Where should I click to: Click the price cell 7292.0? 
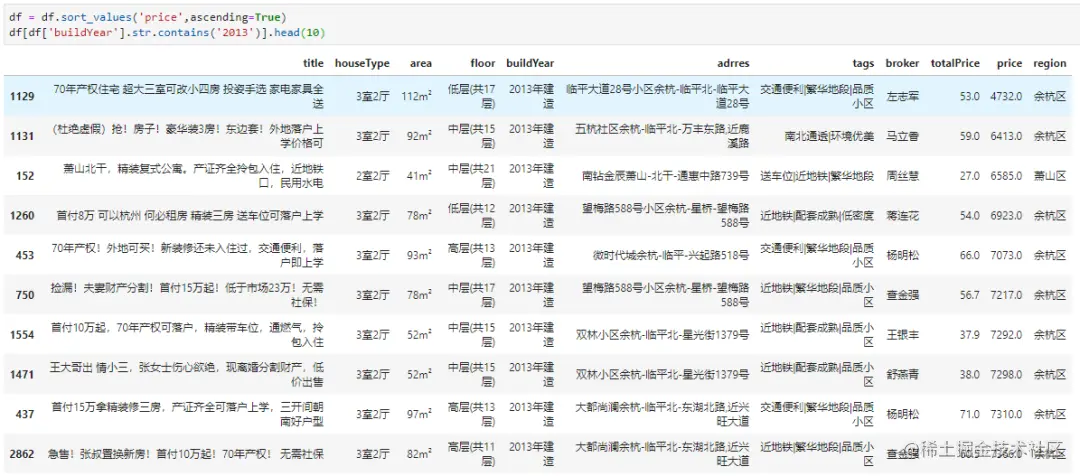(x=1006, y=335)
